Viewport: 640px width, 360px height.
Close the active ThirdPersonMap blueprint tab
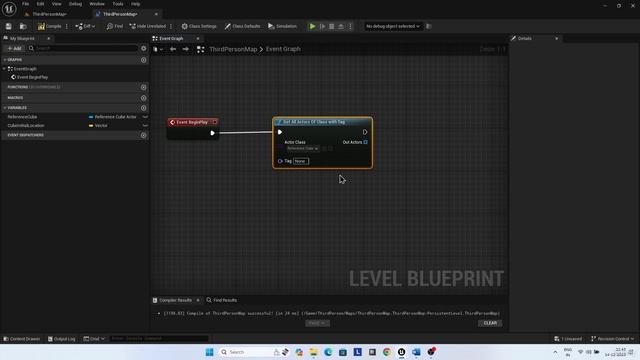(156, 14)
